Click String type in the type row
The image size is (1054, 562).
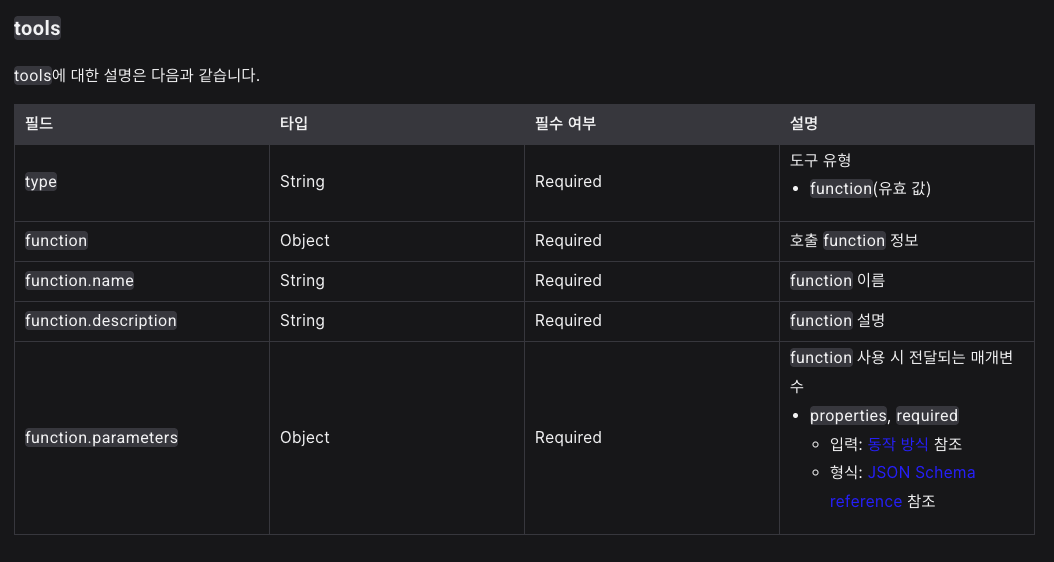click(302, 182)
